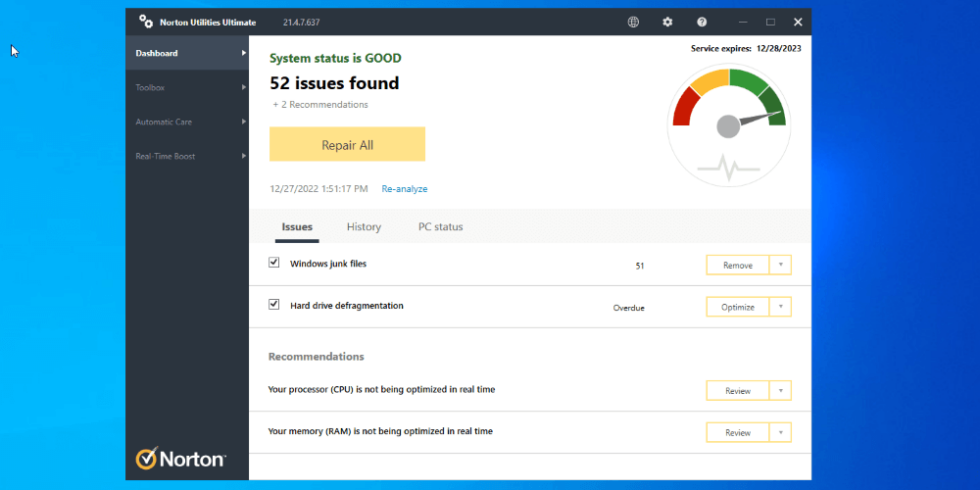Expand the Toolbox sidebar arrow

pos(244,88)
